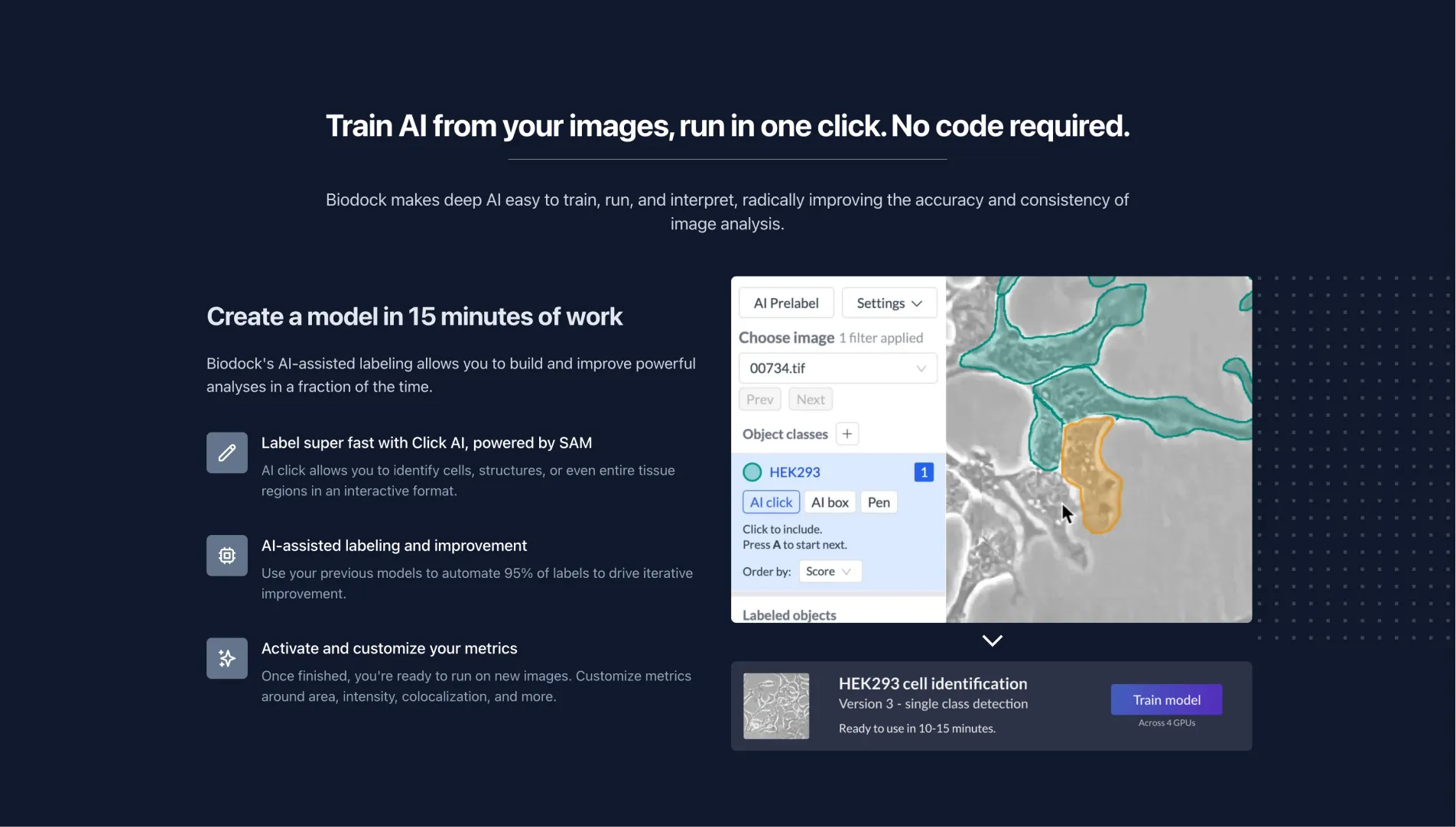
Task: Go to the Prev image
Action: [x=759, y=400]
